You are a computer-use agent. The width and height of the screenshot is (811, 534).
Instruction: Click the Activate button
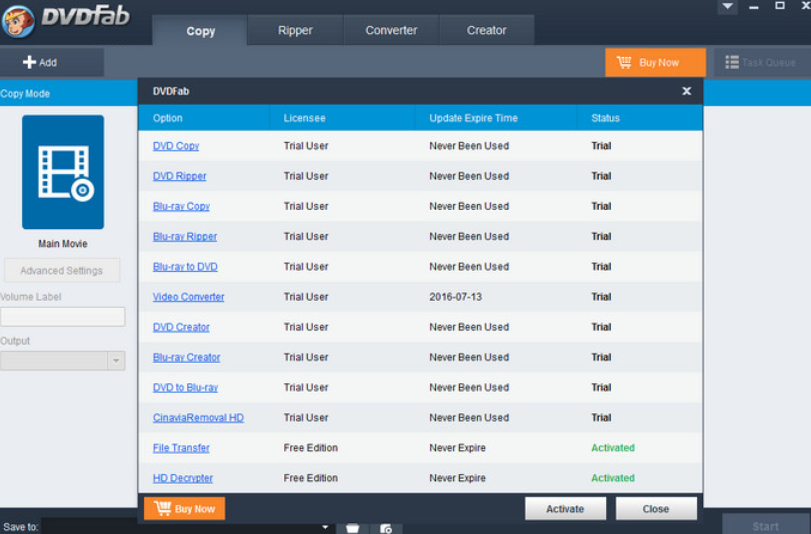565,509
